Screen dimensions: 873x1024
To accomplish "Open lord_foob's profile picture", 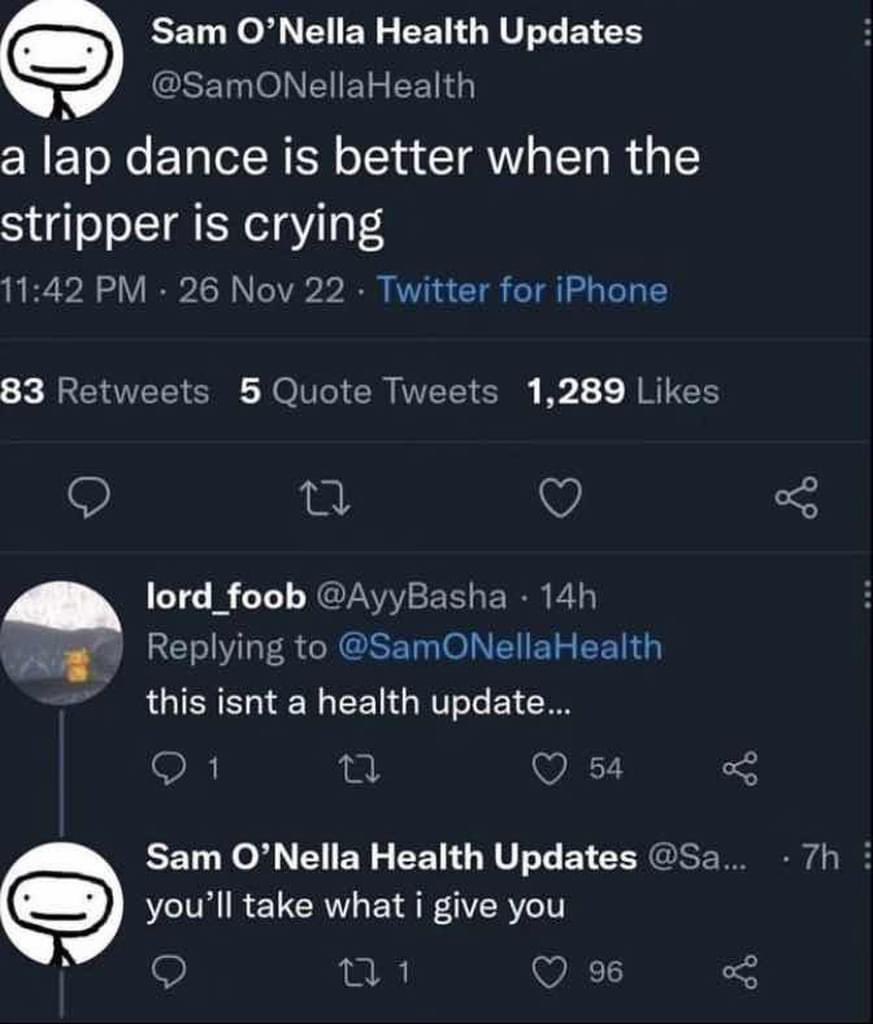I will [x=62, y=643].
